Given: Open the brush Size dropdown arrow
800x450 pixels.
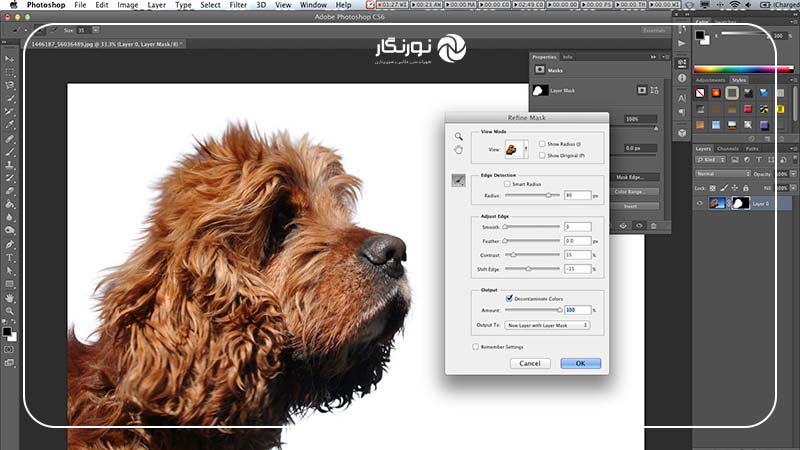Looking at the screenshot, I should point(95,30).
